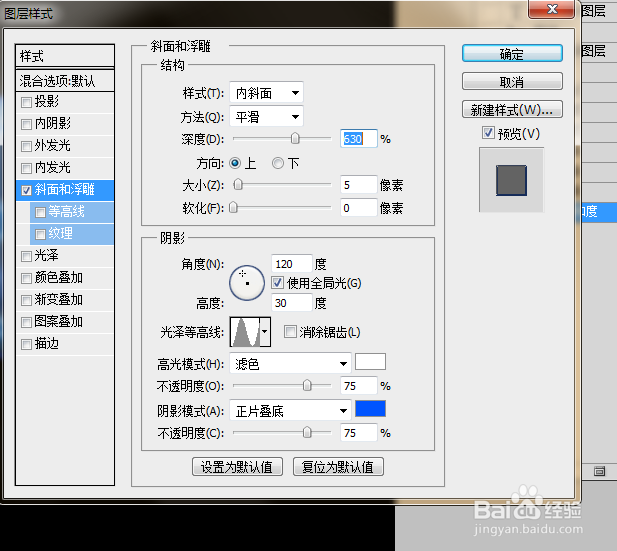
Task: Enable the 内阴影 inner shadow checkbox
Action: tap(26, 125)
